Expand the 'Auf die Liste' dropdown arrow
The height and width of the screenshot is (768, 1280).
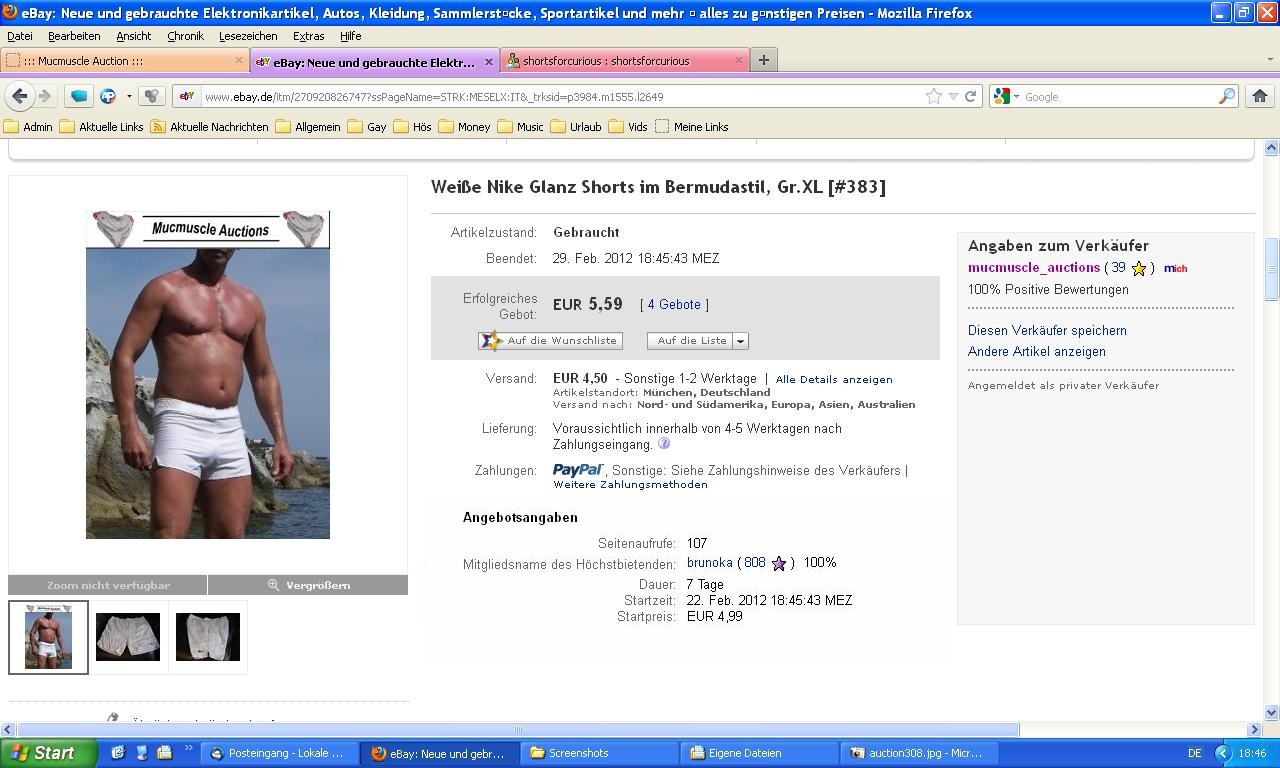point(740,341)
